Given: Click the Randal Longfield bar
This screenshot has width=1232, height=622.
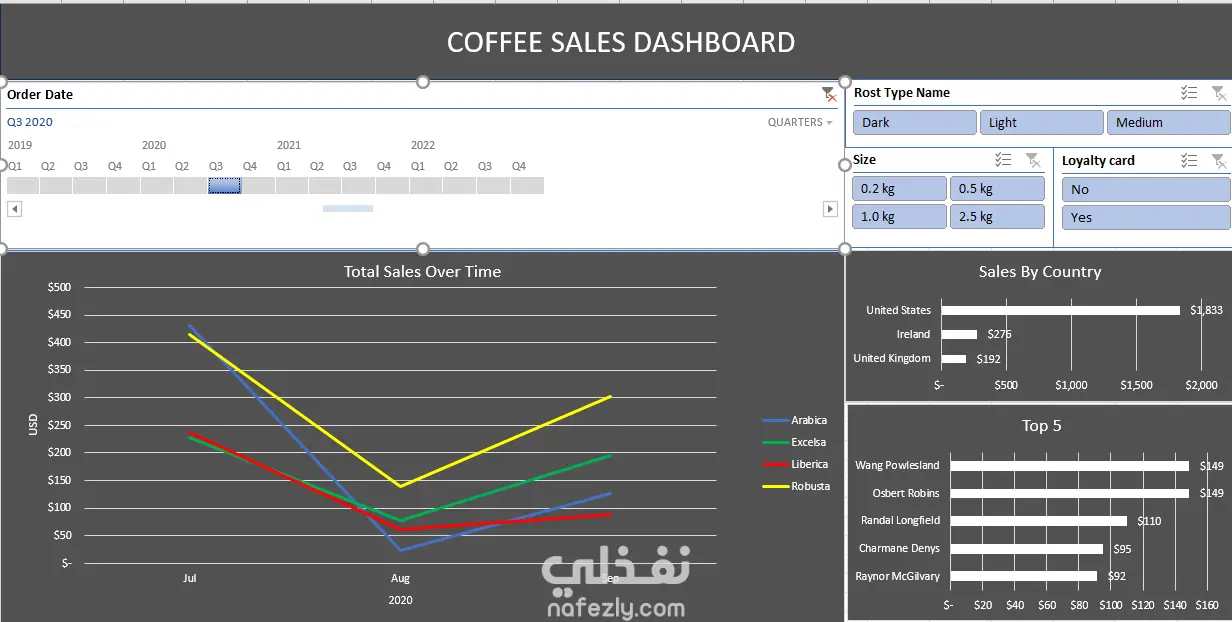Looking at the screenshot, I should point(1039,521).
